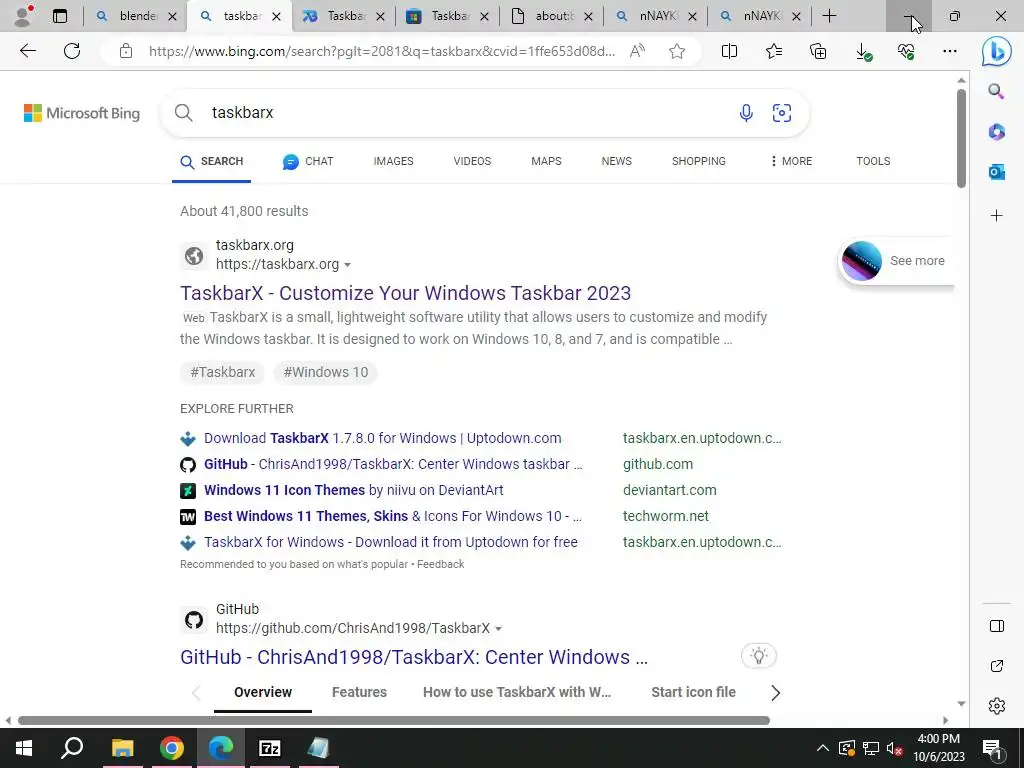Add a new sidebar app
Viewport: 1024px width, 768px height.
coord(996,216)
